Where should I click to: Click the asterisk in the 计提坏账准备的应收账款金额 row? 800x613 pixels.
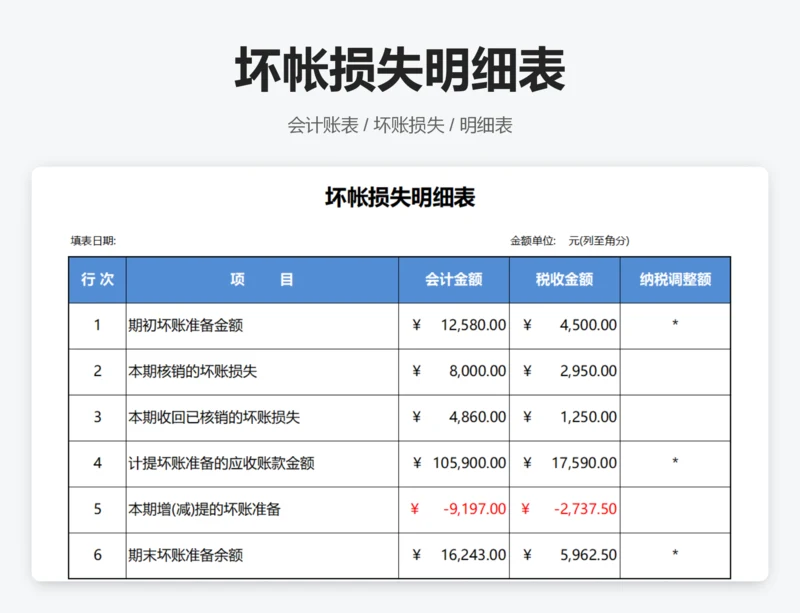[x=675, y=461]
